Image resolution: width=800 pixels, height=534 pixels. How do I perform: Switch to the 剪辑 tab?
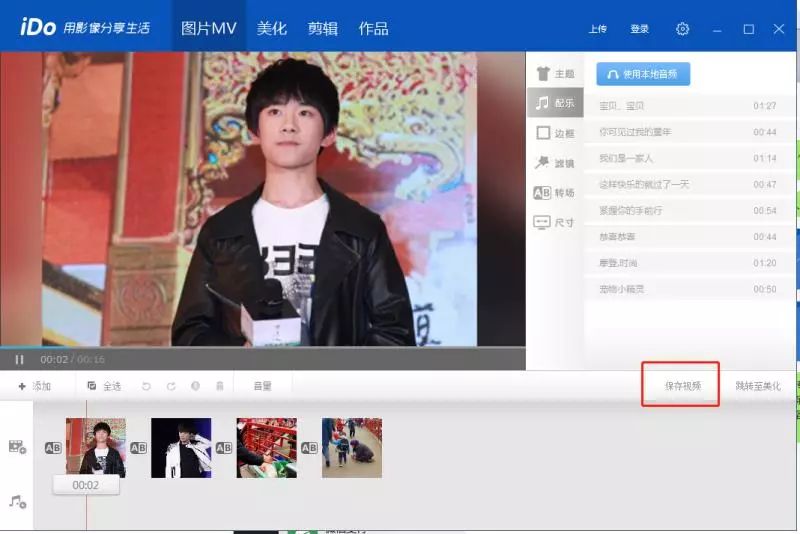pyautogui.click(x=322, y=29)
